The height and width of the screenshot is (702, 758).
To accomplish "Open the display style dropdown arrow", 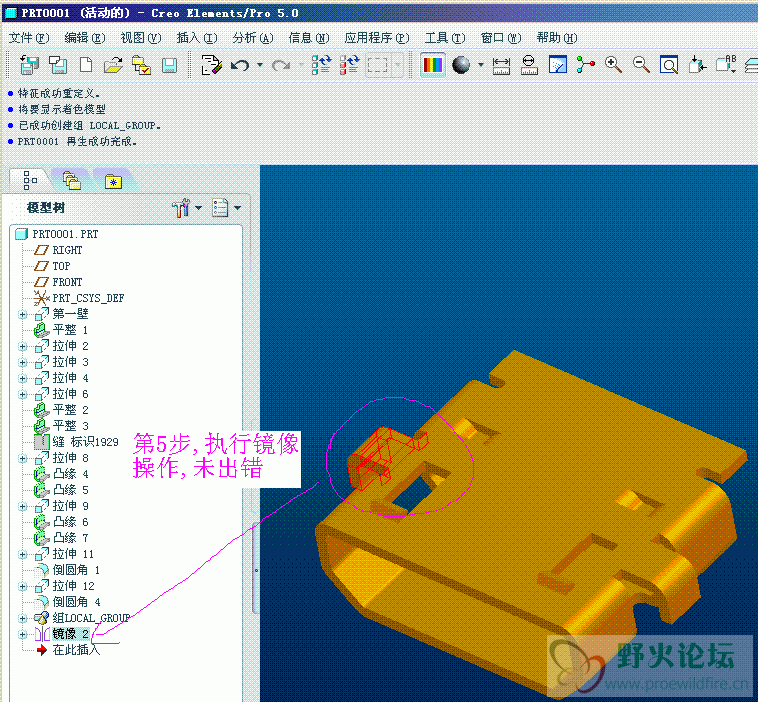I will [481, 65].
